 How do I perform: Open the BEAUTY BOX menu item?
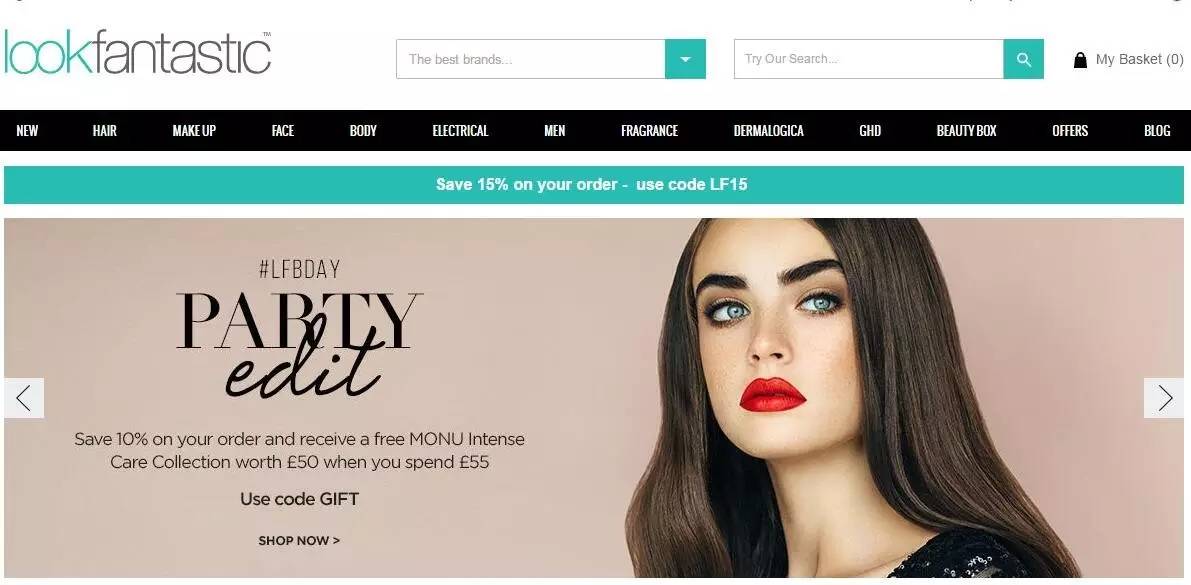tap(966, 131)
